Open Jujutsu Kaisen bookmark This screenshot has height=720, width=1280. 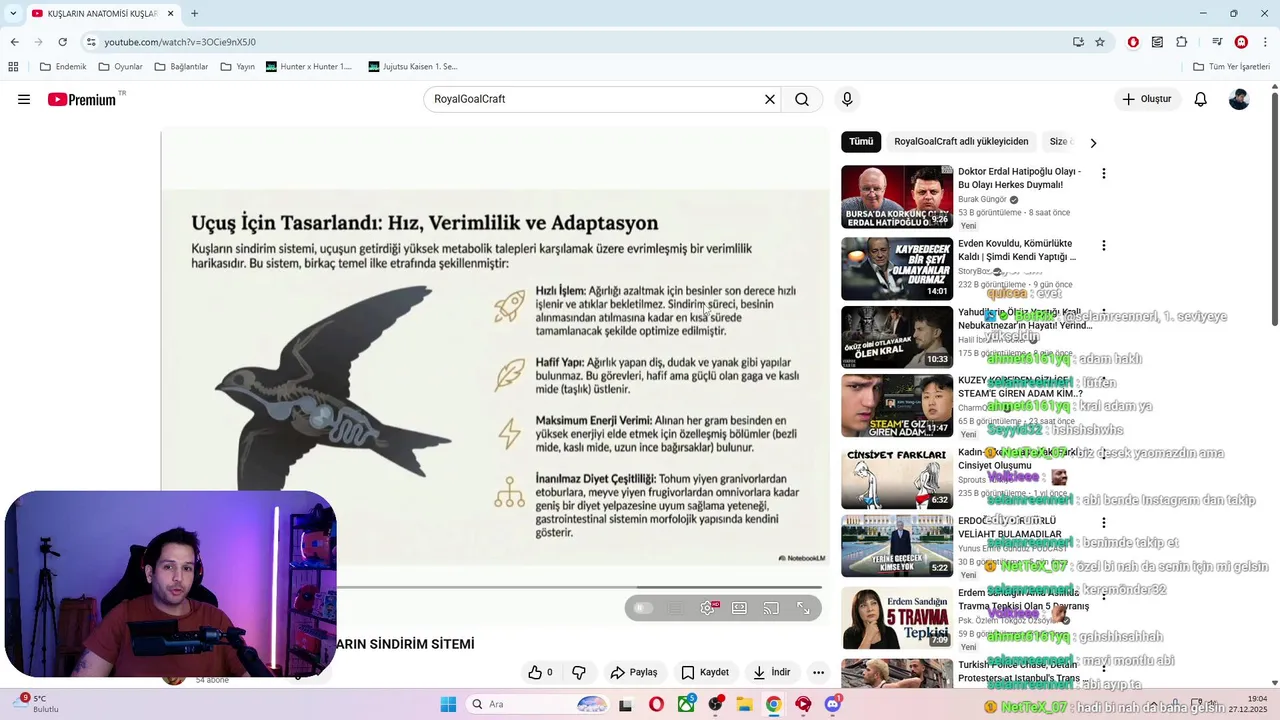tap(413, 67)
